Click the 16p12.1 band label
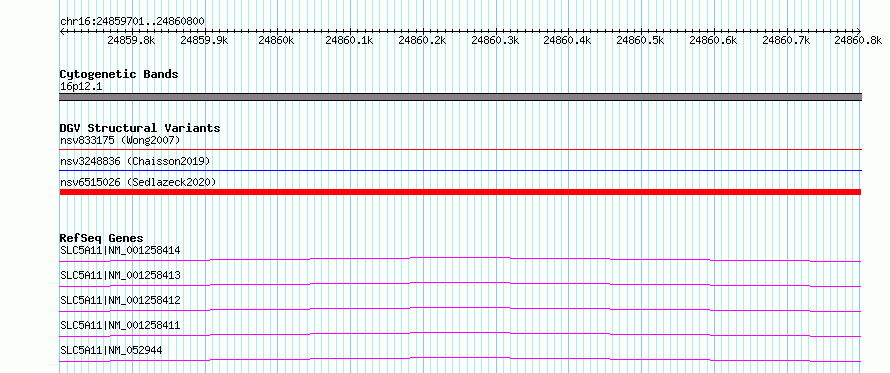Screen dimensions: 890x373 [x=81, y=87]
